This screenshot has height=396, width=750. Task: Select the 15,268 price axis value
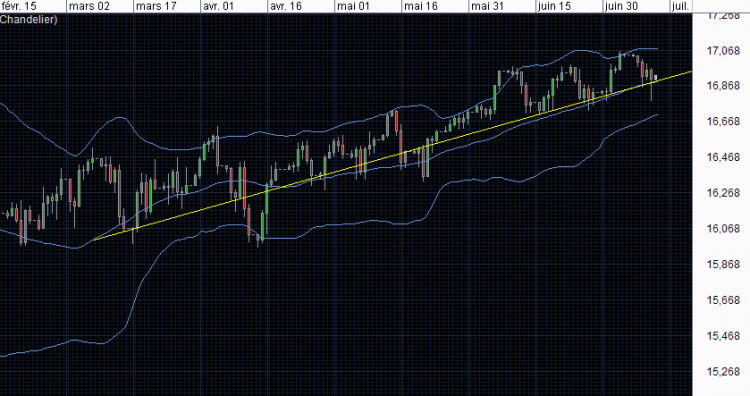(x=723, y=372)
